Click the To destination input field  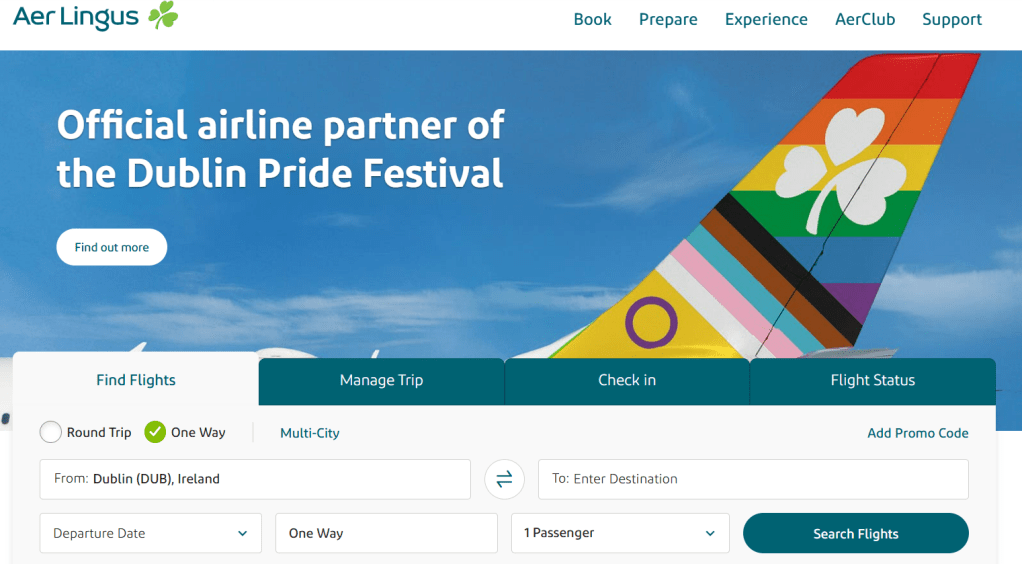tap(753, 479)
